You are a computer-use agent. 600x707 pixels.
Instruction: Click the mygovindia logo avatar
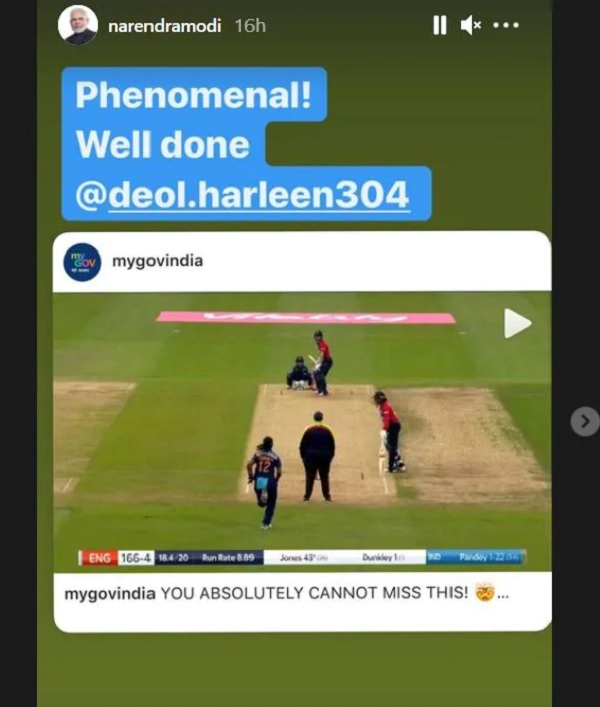82,262
